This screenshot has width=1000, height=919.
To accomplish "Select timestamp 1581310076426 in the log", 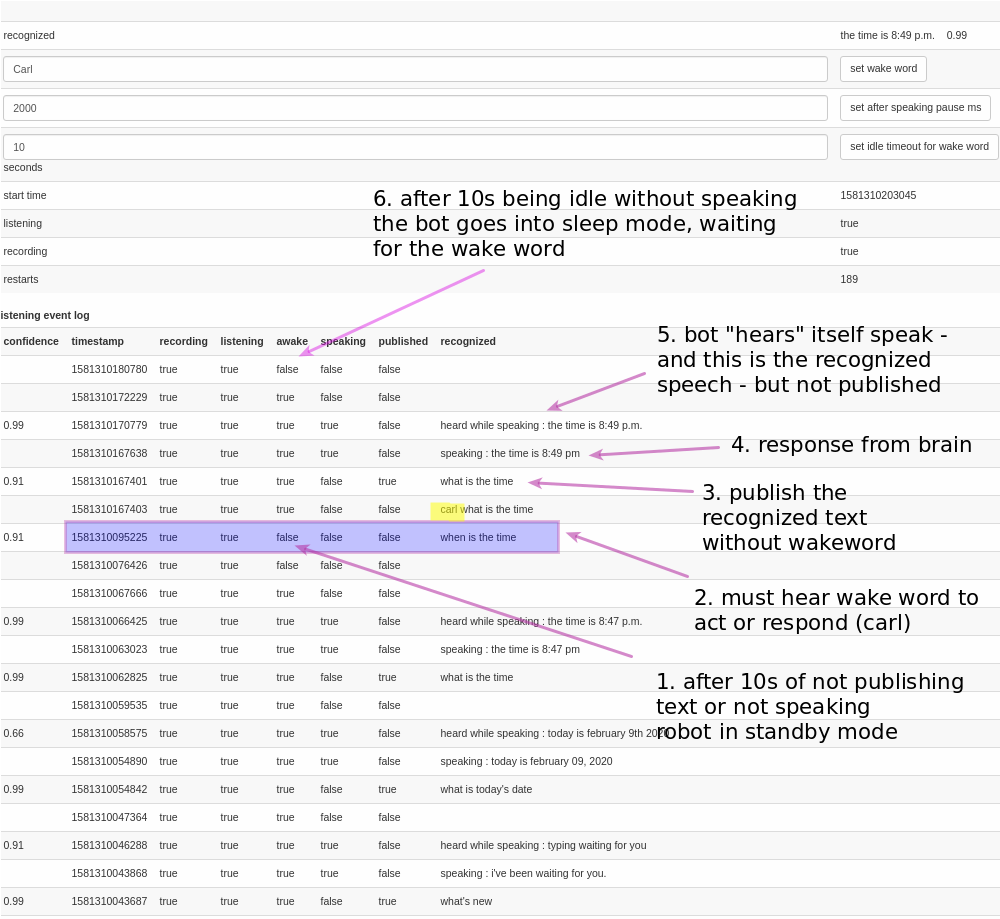I will [x=109, y=566].
